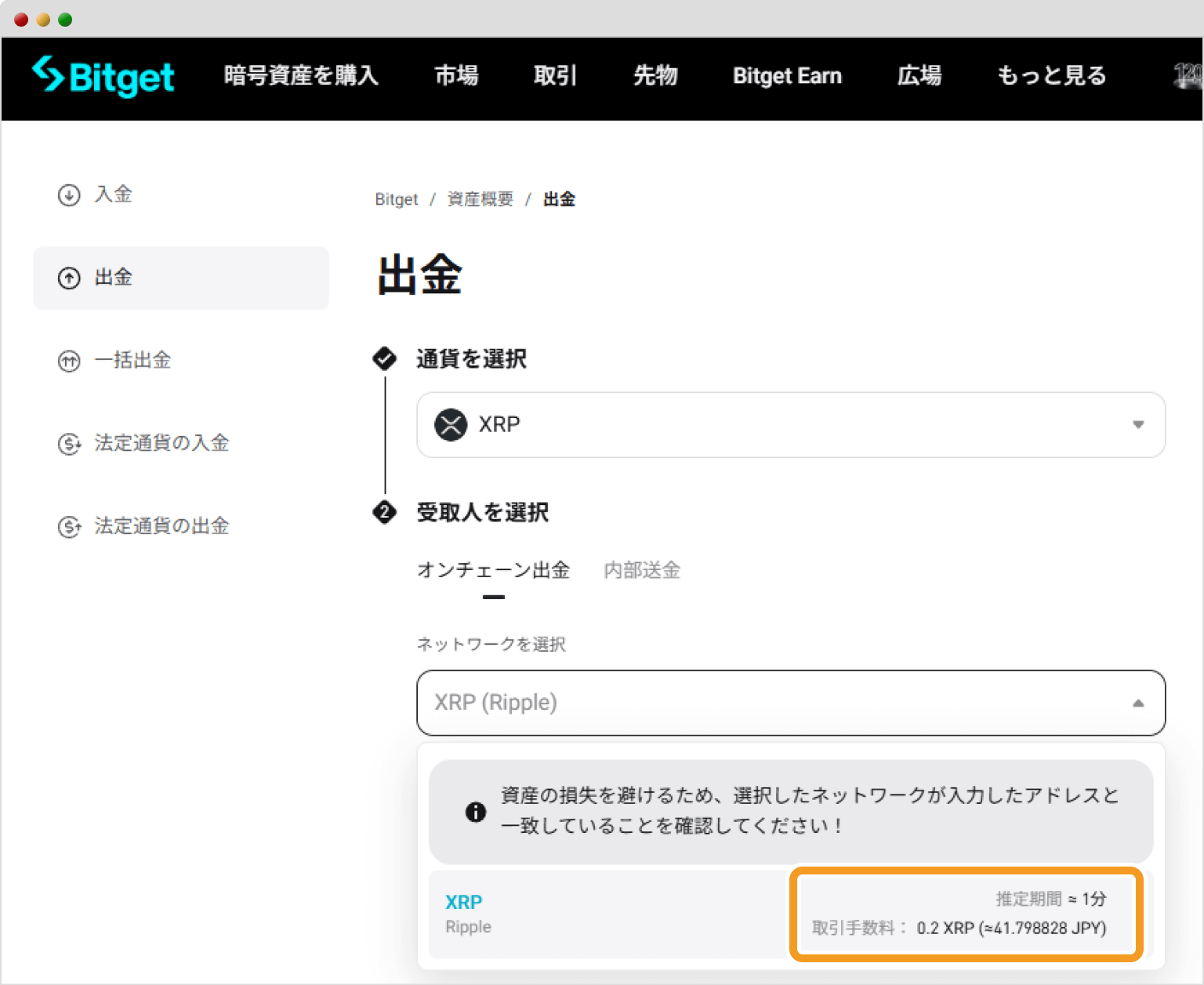The width and height of the screenshot is (1204, 985).
Task: Click the Bitget logo icon
Action: 49,75
